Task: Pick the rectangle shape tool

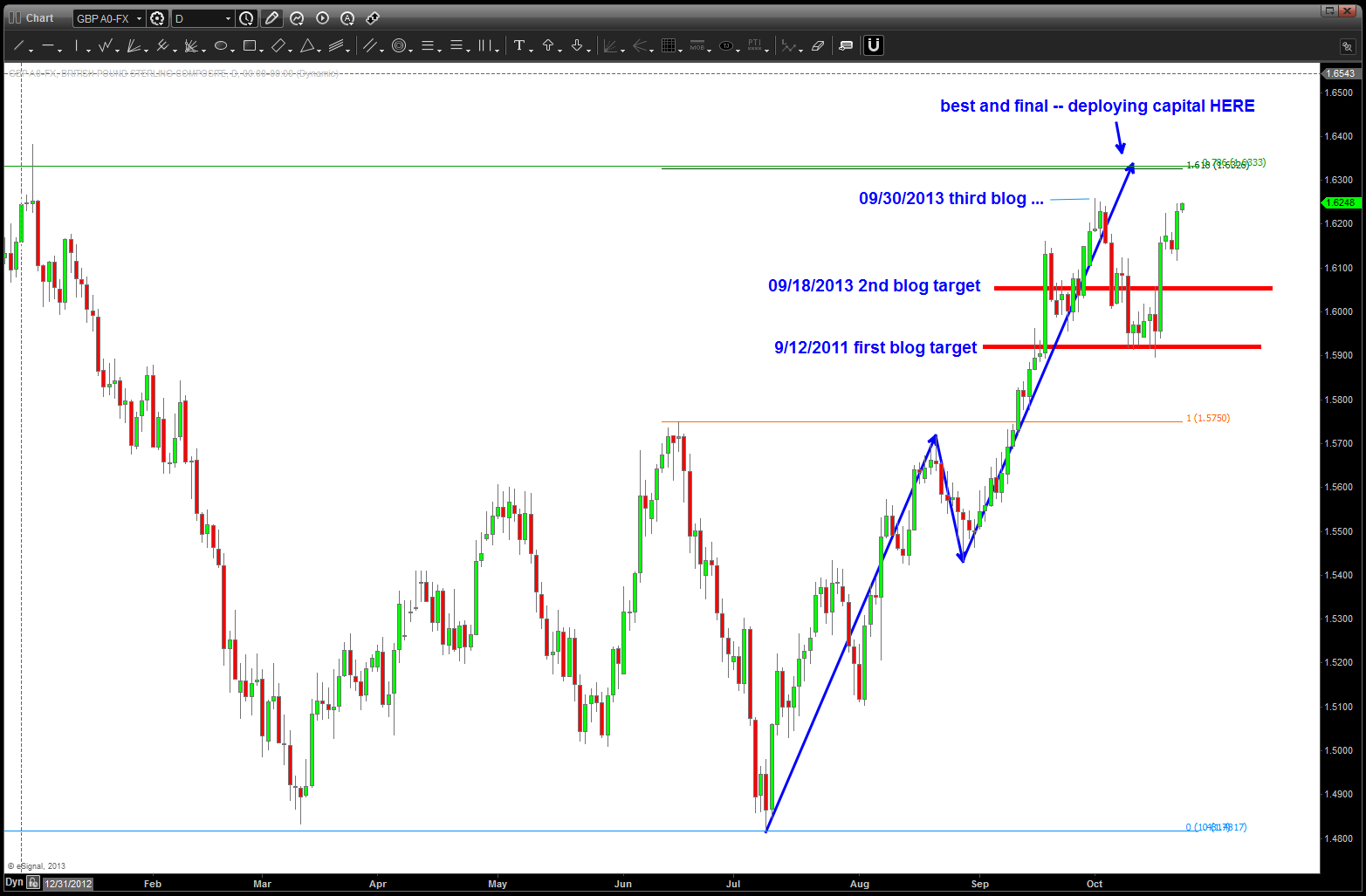Action: [250, 45]
